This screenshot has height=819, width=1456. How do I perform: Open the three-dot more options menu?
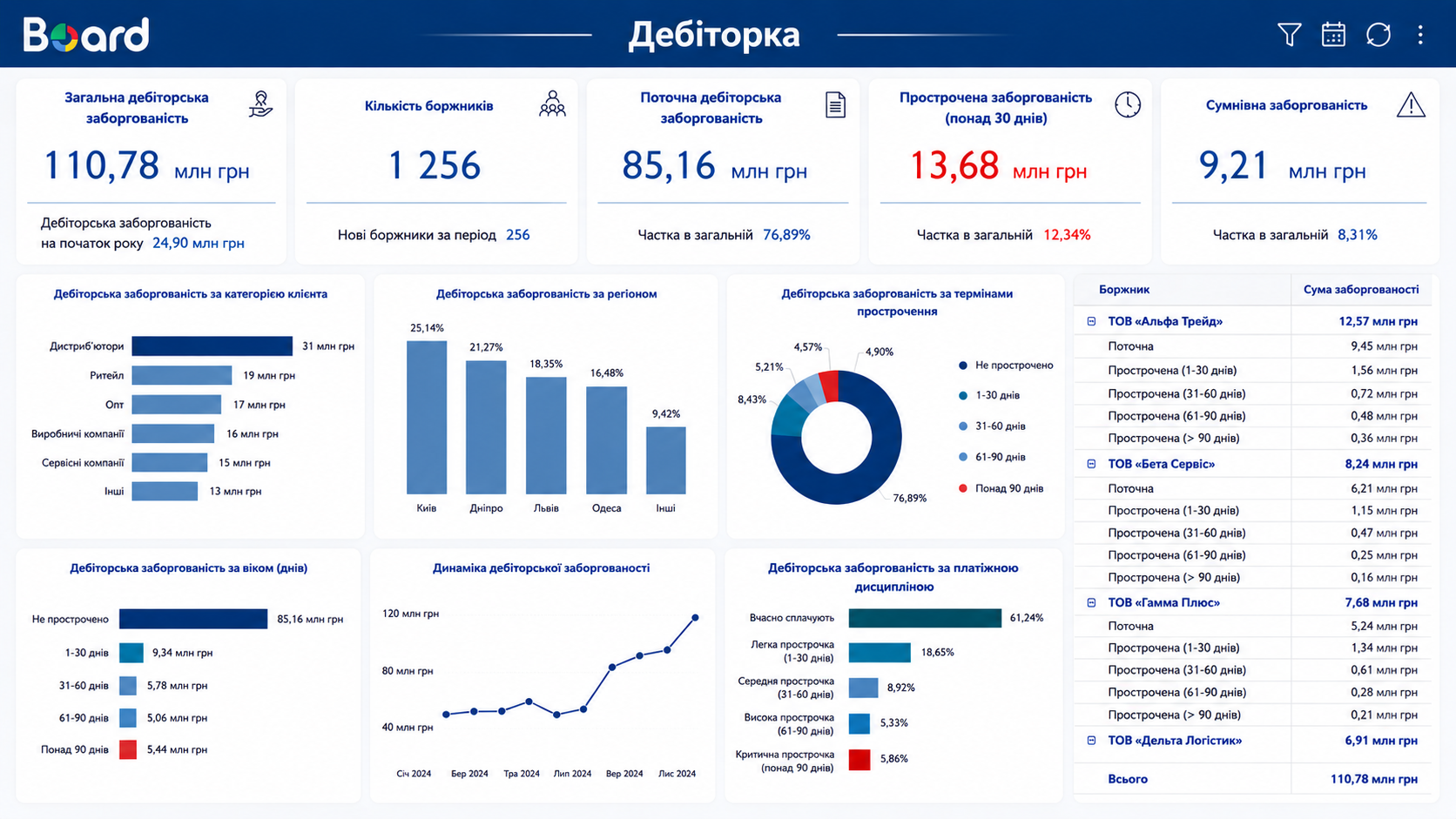pos(1420,35)
